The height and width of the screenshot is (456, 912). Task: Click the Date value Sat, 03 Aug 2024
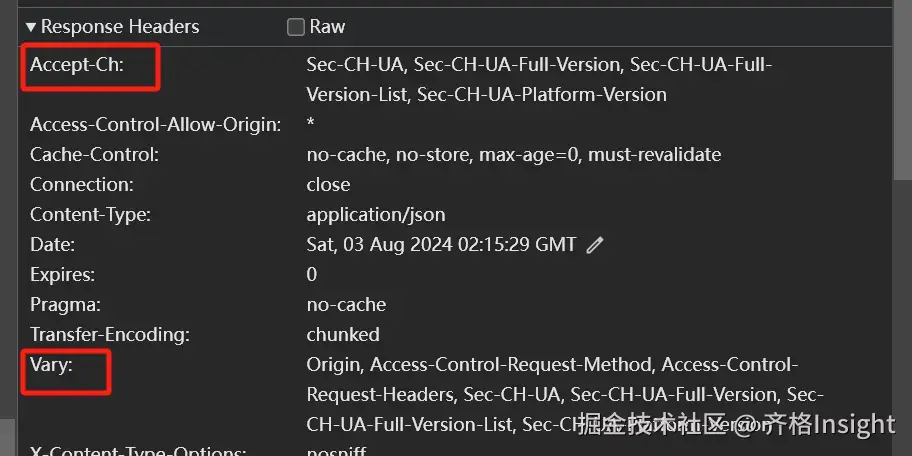tap(441, 245)
